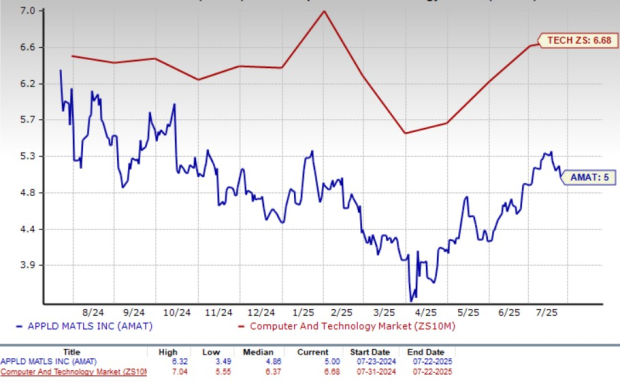The width and height of the screenshot is (620, 390).
Task: Click the 2/25 x-axis label
Action: [342, 312]
